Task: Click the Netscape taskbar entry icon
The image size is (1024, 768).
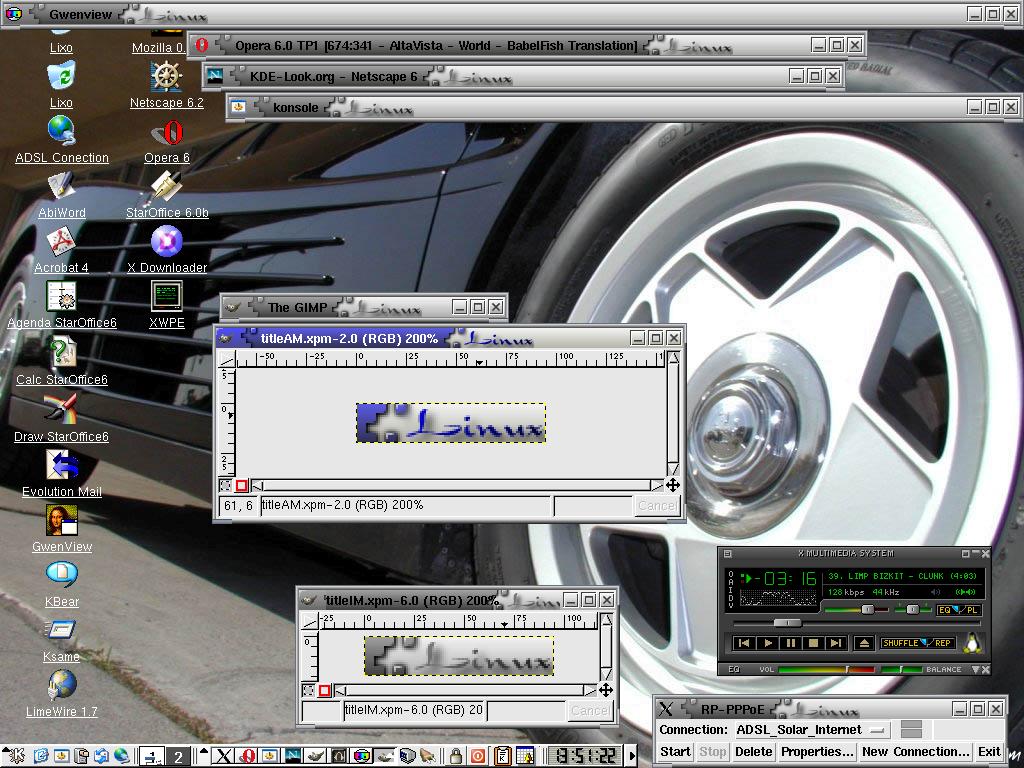Action: [x=292, y=756]
